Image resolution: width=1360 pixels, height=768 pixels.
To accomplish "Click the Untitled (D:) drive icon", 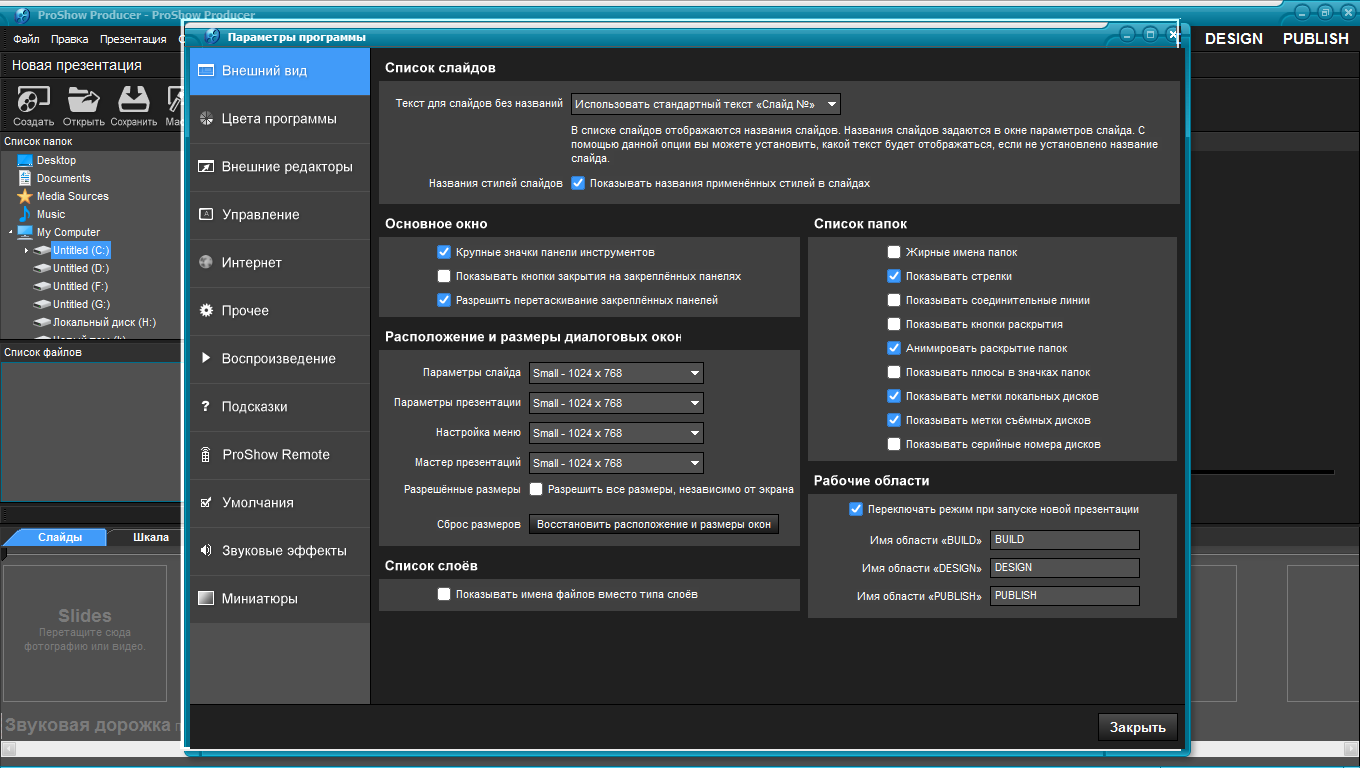I will pos(42,268).
